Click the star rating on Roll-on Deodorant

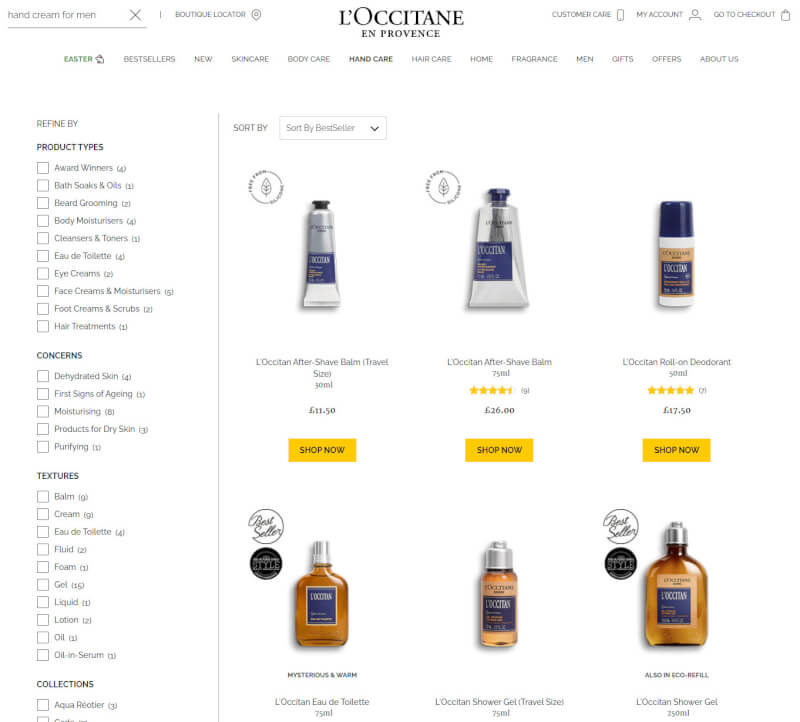[x=670, y=390]
